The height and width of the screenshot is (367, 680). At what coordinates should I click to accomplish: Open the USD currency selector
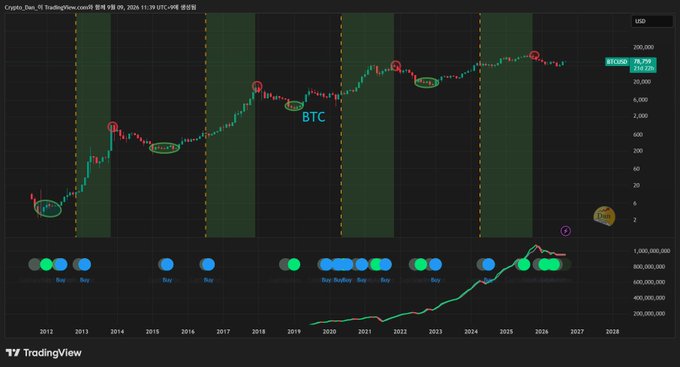[652, 21]
